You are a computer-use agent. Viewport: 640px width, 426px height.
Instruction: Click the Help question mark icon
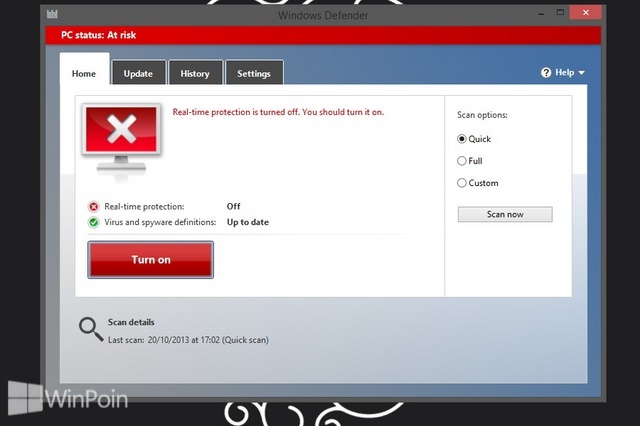pos(546,73)
